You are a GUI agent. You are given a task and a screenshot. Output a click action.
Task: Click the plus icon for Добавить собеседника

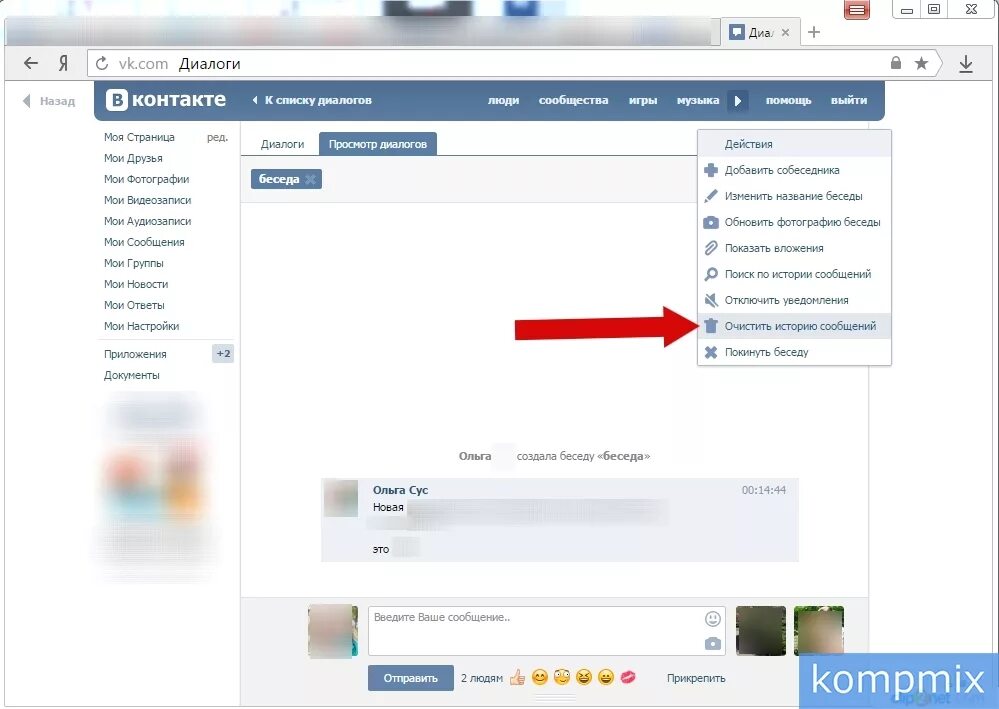coord(711,170)
